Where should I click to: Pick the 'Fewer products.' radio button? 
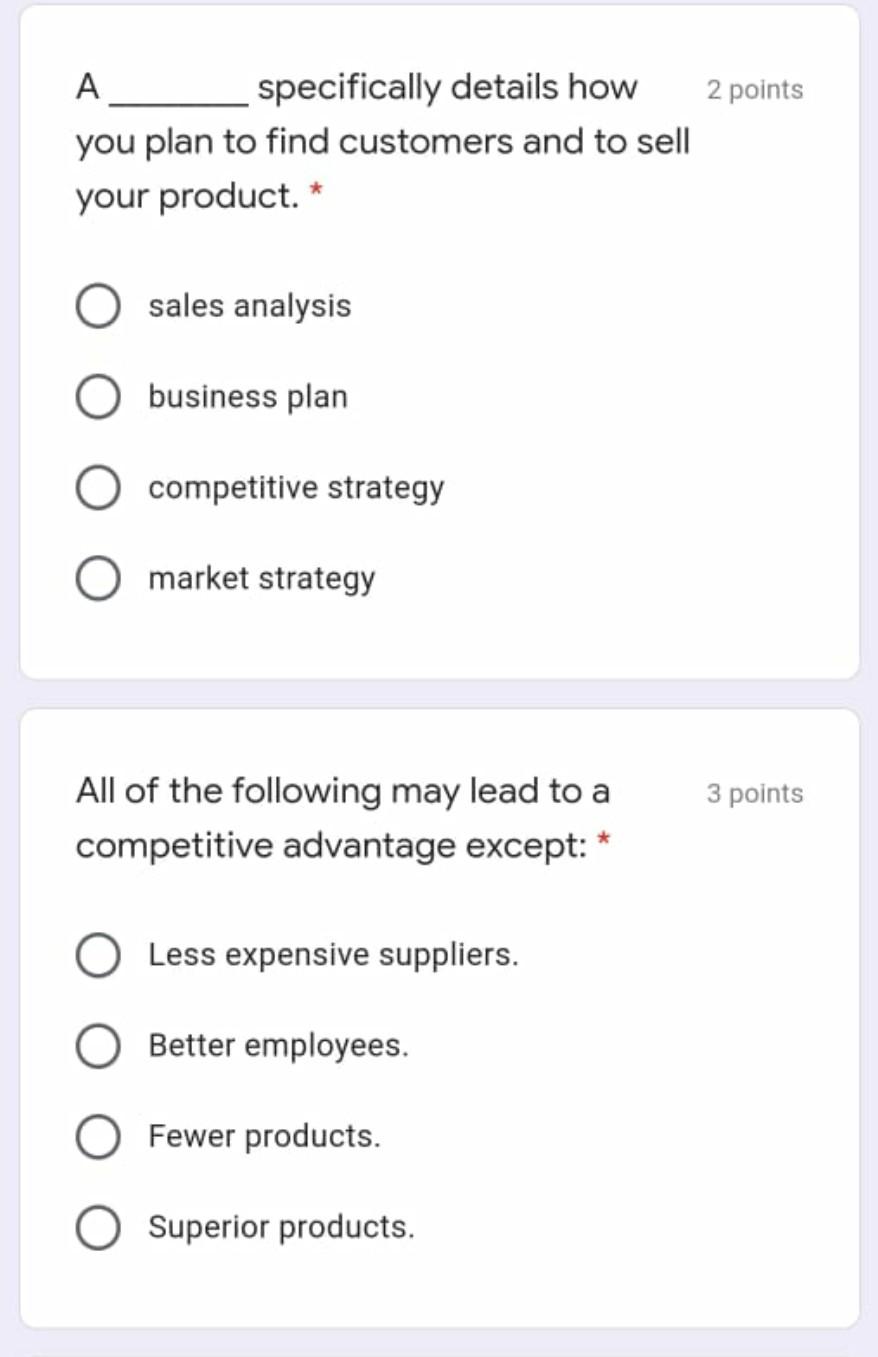pos(98,1137)
